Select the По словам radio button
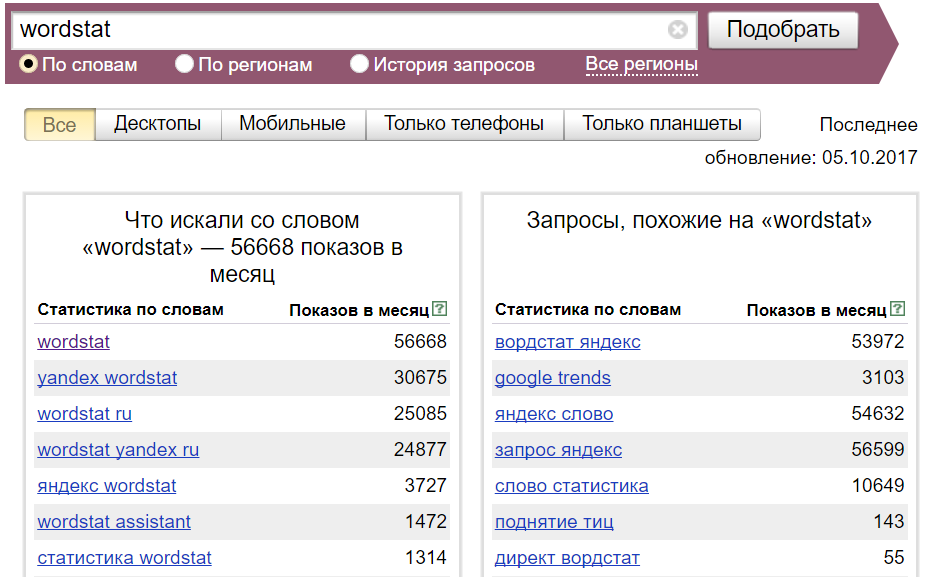This screenshot has height=577, width=927. [x=28, y=64]
